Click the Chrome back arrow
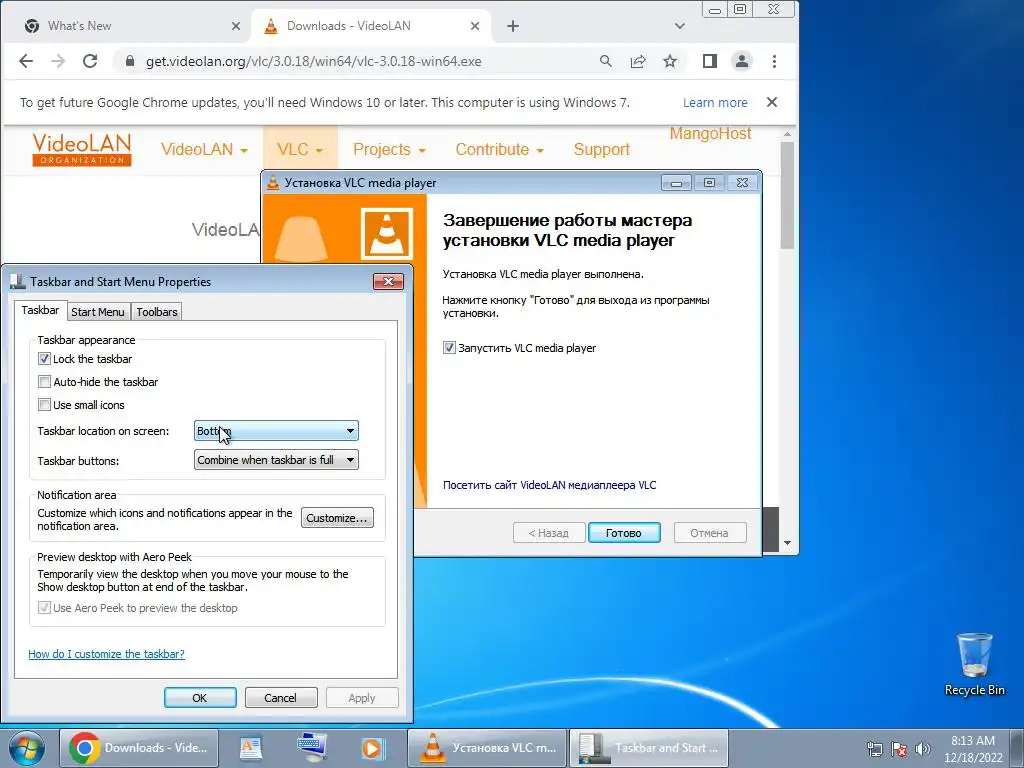This screenshot has height=768, width=1024. (25, 61)
